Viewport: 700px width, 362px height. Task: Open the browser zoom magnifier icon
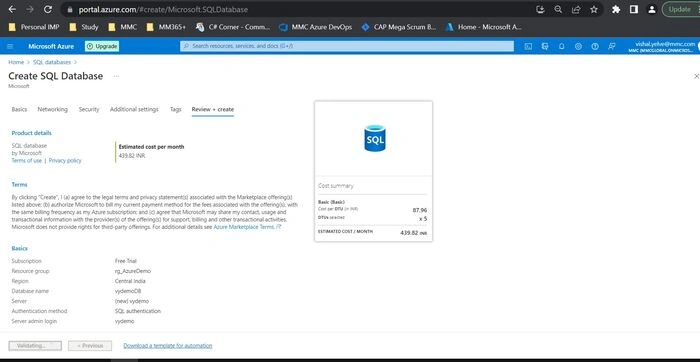[558, 9]
